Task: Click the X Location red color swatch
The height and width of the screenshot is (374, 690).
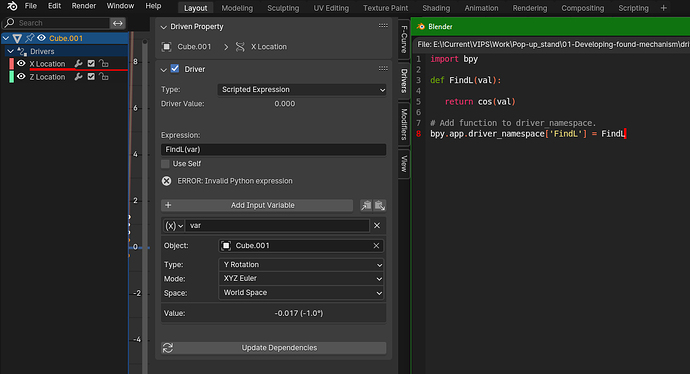Action: [x=11, y=64]
